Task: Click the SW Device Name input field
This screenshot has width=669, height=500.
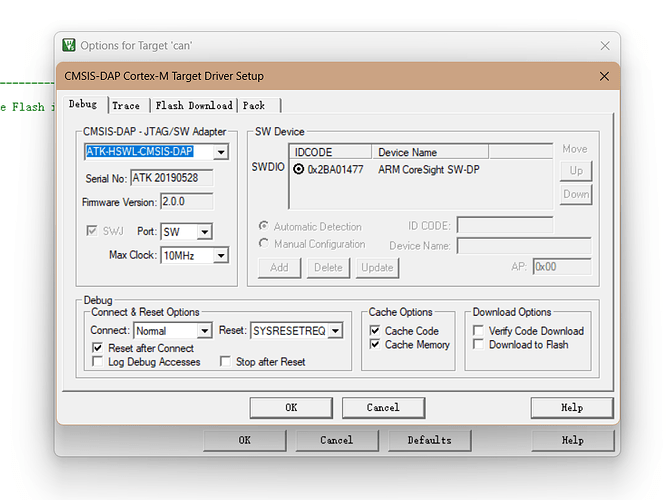Action: [x=524, y=246]
